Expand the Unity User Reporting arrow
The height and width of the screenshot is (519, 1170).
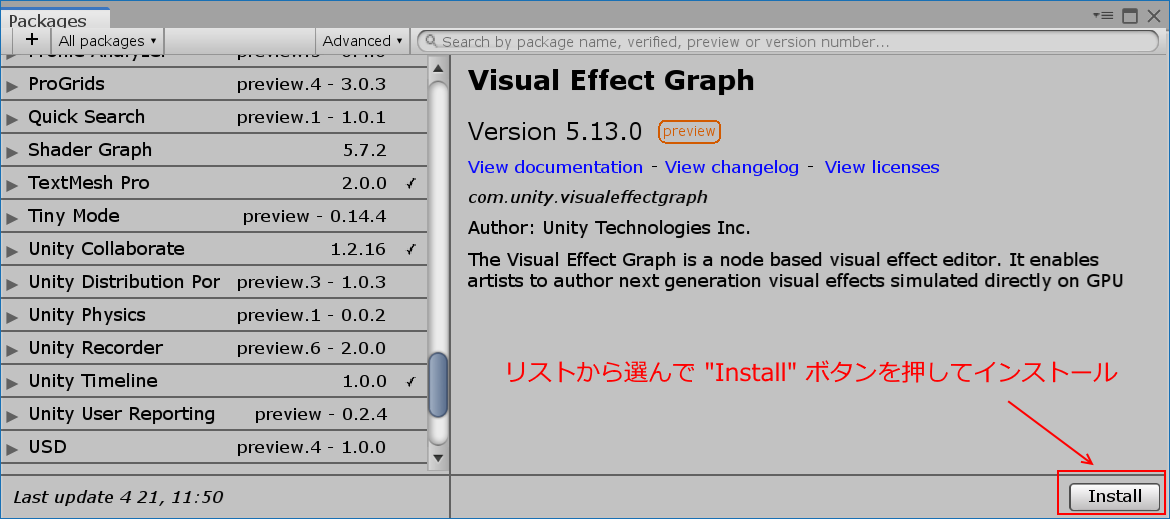[12, 415]
